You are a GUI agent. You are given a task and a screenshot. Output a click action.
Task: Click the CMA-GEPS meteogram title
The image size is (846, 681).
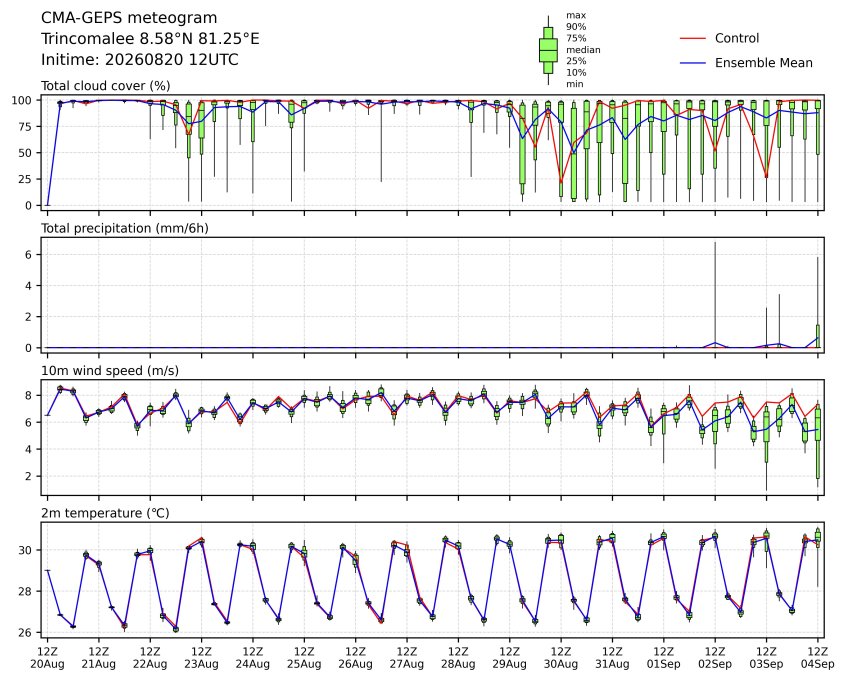[x=129, y=18]
